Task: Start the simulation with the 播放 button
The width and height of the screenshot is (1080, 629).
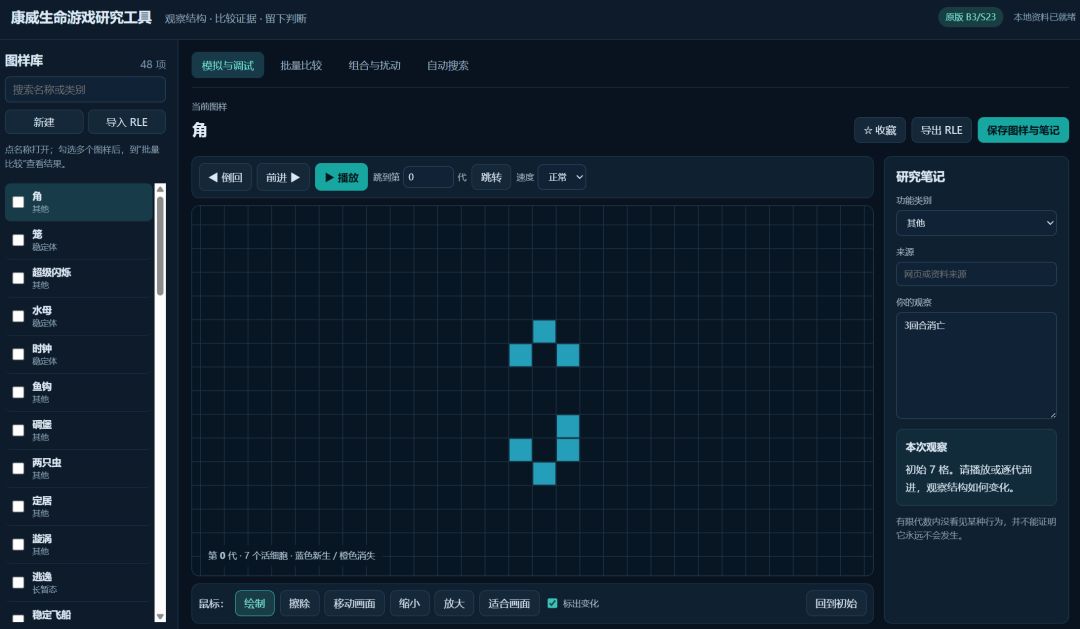Action: [x=341, y=177]
